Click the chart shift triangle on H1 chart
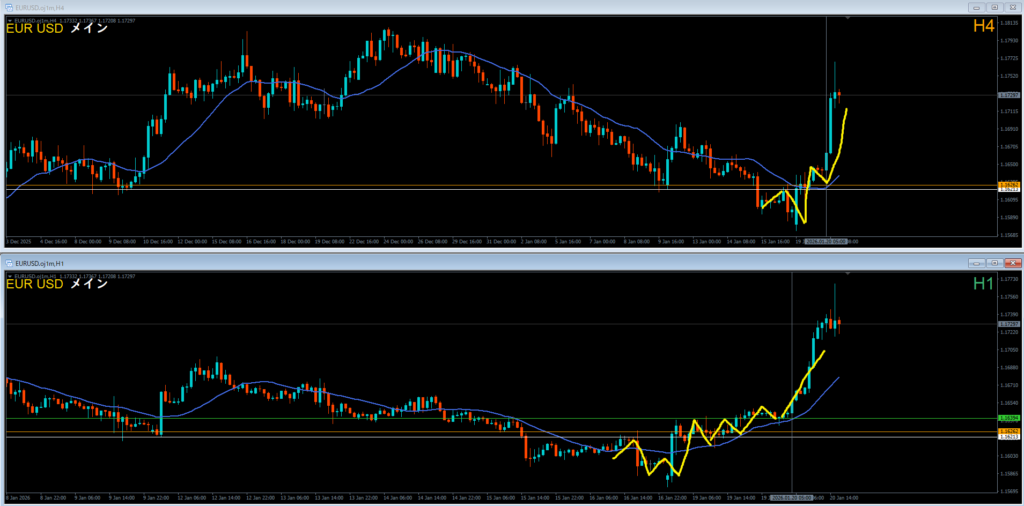 point(848,272)
